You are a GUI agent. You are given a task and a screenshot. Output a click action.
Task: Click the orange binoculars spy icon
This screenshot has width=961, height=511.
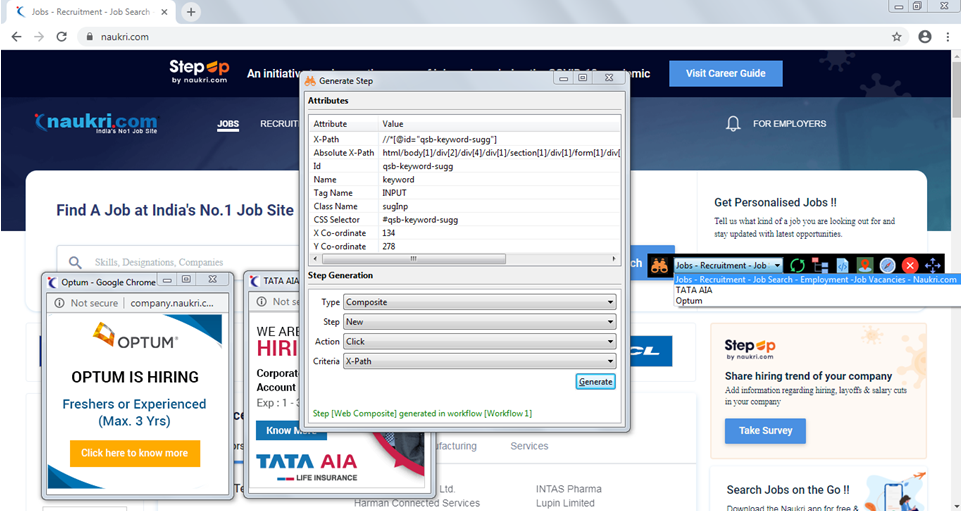pyautogui.click(x=659, y=265)
